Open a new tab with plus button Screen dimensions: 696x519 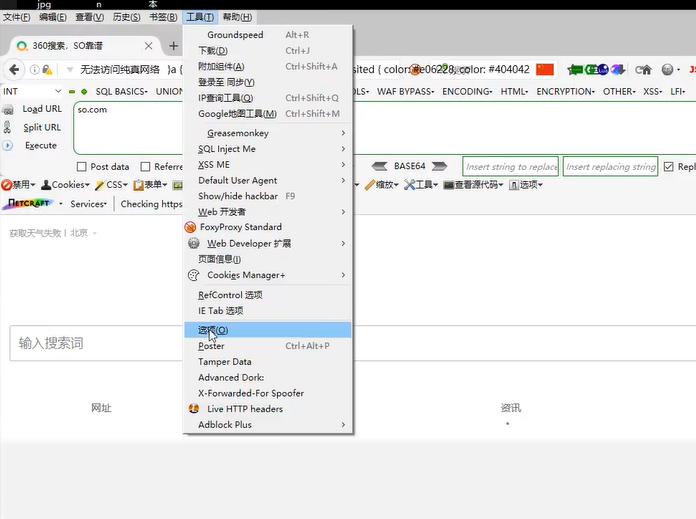[174, 46]
